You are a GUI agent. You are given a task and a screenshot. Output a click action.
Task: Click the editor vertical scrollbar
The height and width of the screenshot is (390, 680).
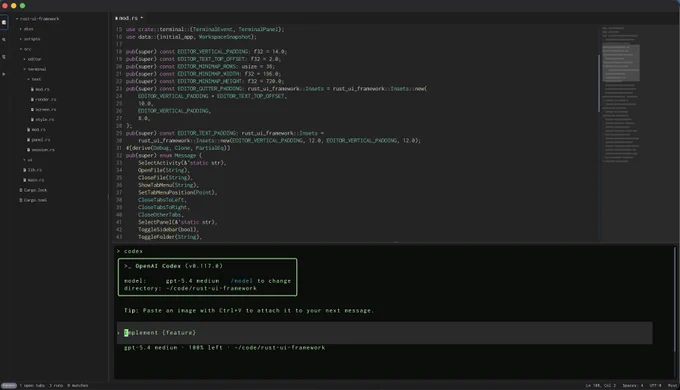pyautogui.click(x=599, y=83)
